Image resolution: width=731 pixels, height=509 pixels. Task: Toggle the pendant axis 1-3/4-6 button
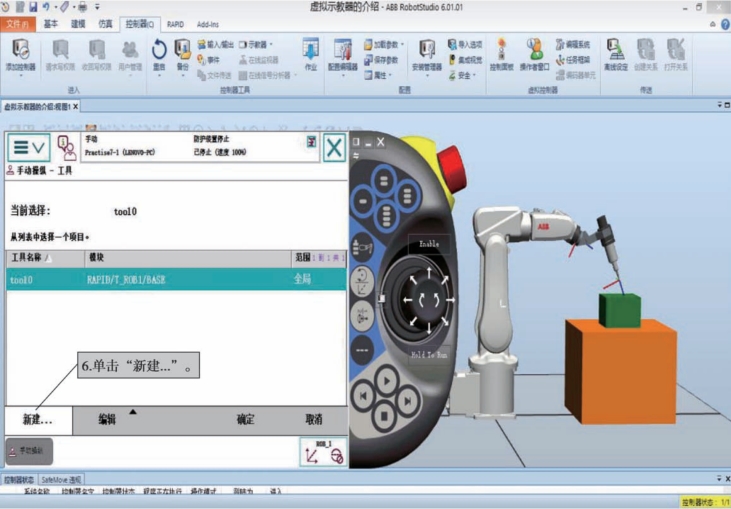click(x=362, y=316)
